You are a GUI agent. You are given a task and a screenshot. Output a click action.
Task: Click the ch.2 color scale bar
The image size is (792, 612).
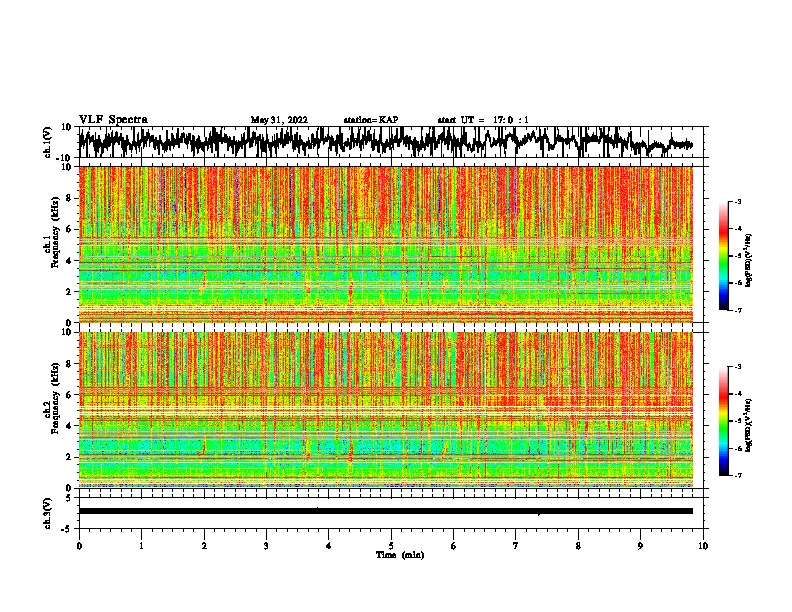723,421
